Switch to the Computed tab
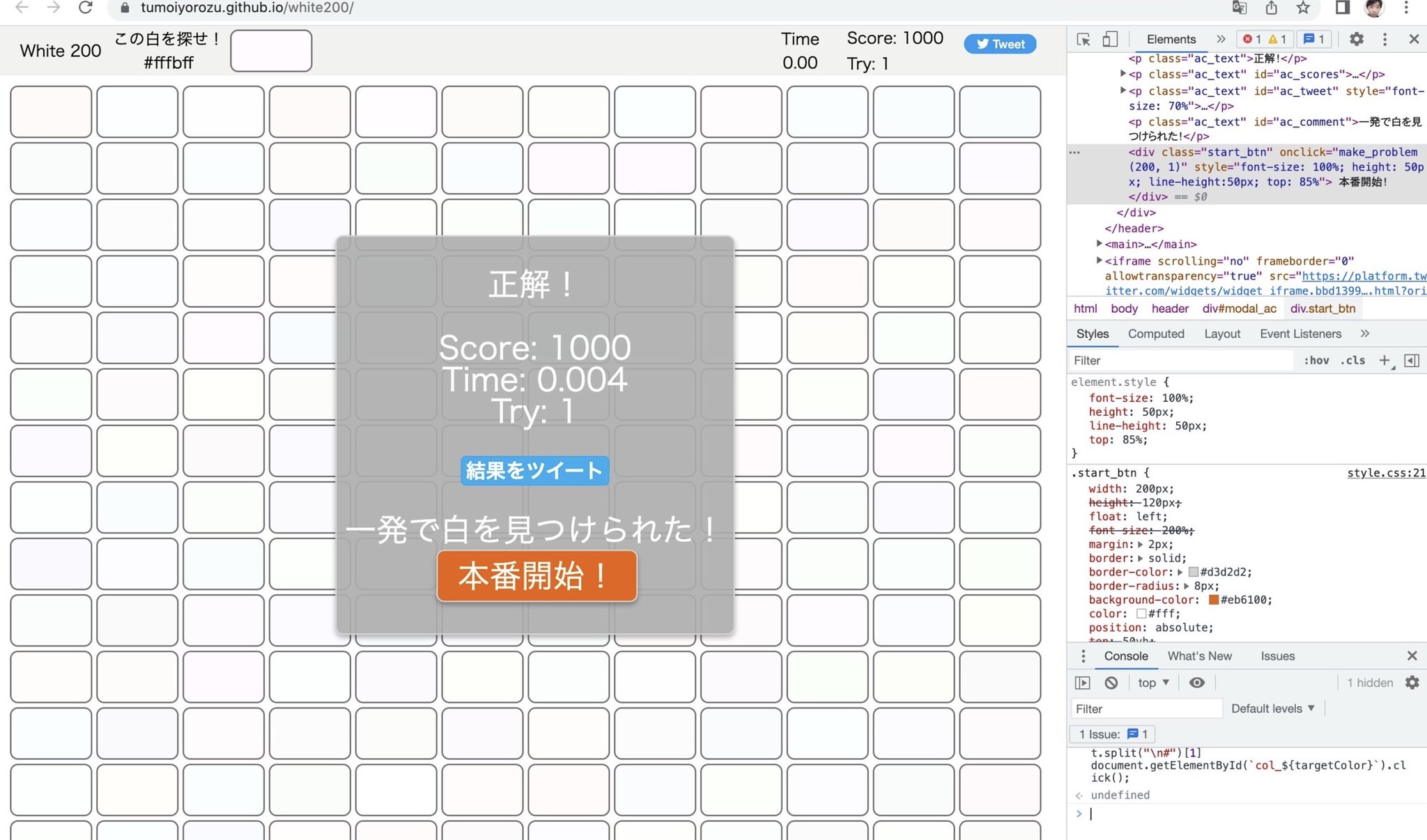This screenshot has width=1427, height=840. [1156, 334]
